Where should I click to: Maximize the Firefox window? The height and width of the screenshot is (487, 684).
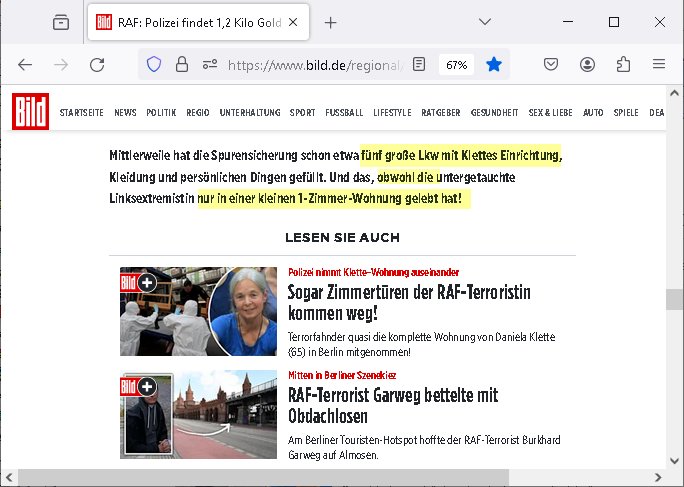point(614,22)
